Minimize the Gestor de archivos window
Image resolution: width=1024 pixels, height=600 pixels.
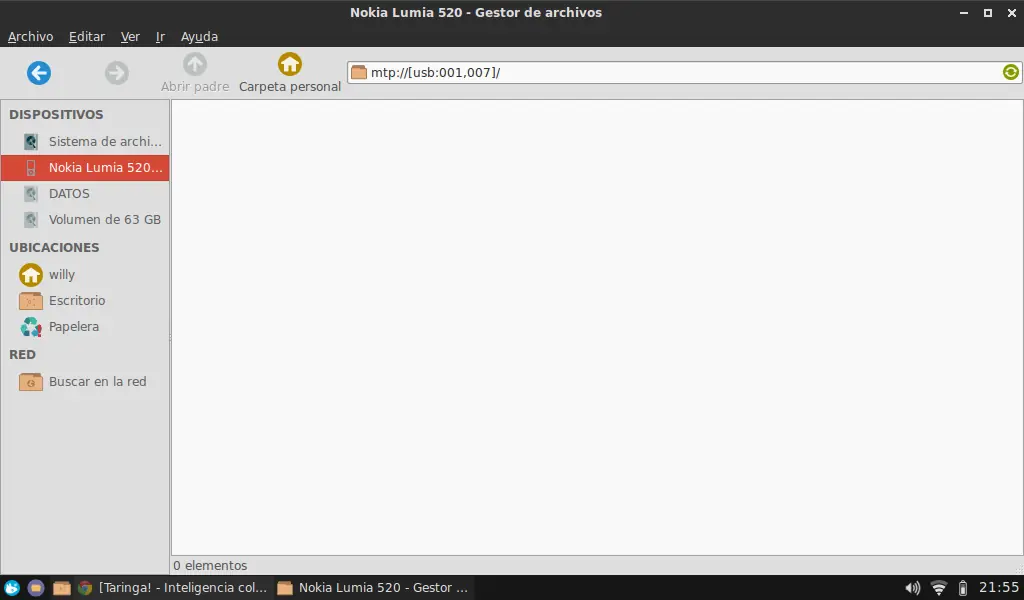[x=964, y=12]
